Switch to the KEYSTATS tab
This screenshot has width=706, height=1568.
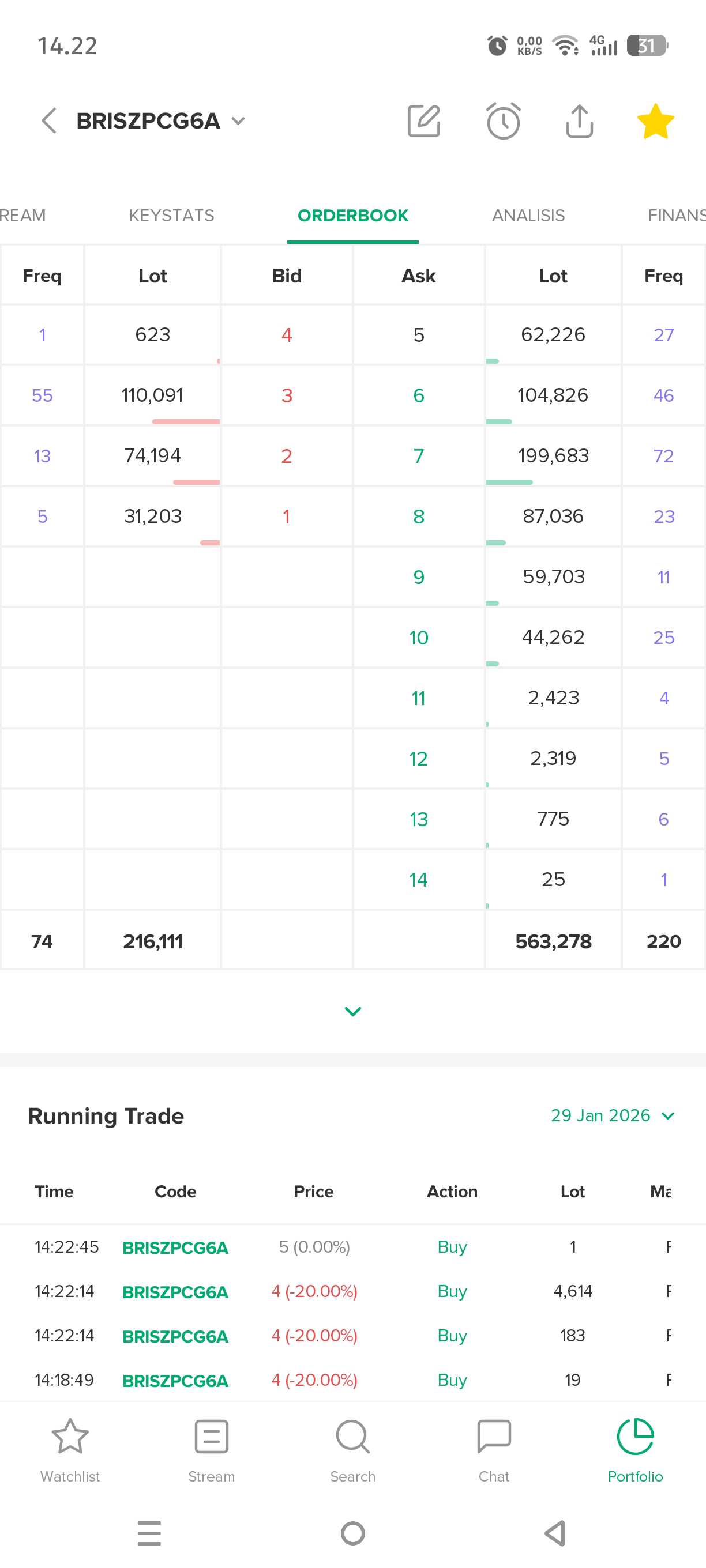(172, 216)
